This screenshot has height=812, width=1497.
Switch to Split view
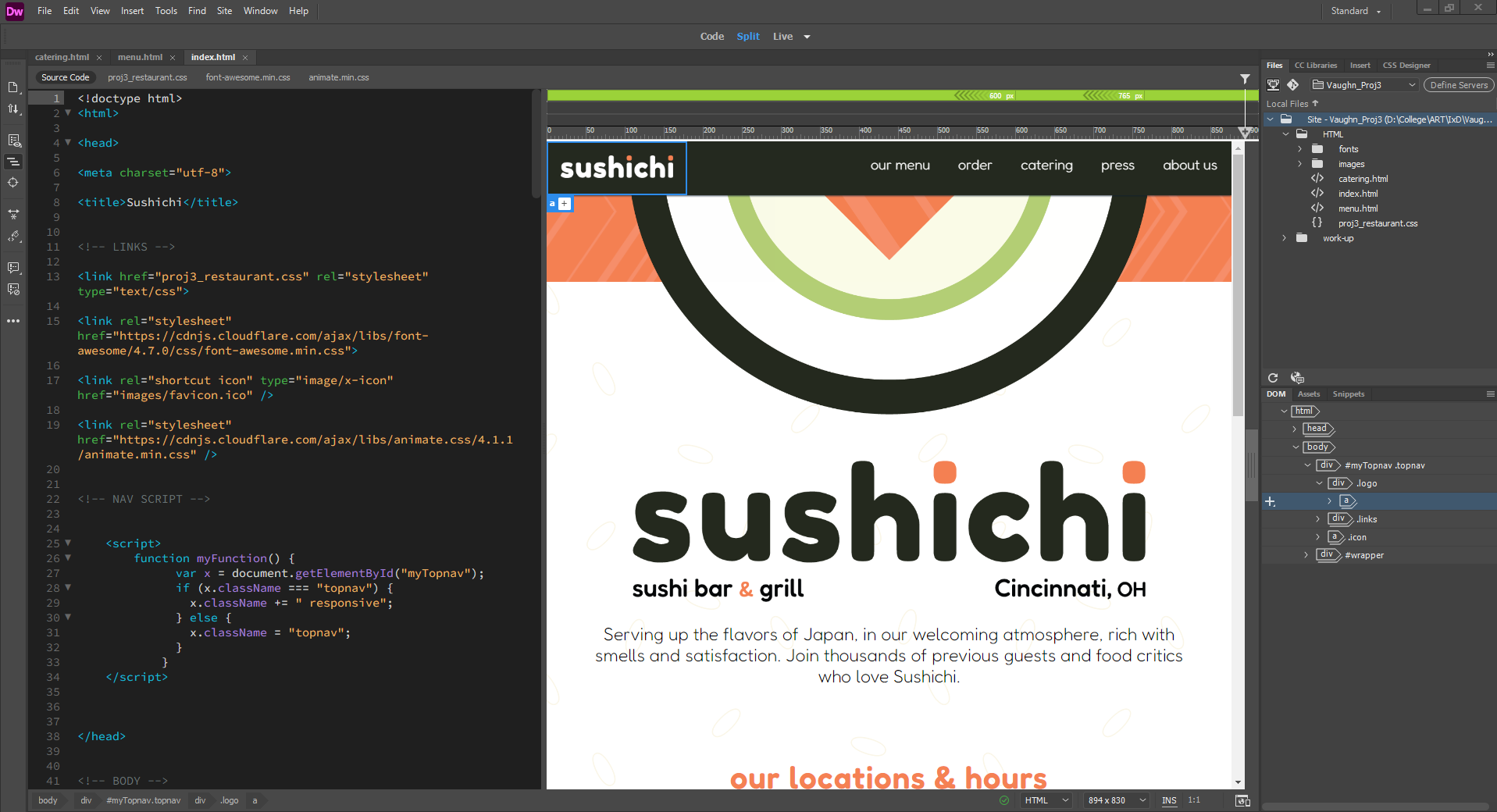click(x=748, y=37)
